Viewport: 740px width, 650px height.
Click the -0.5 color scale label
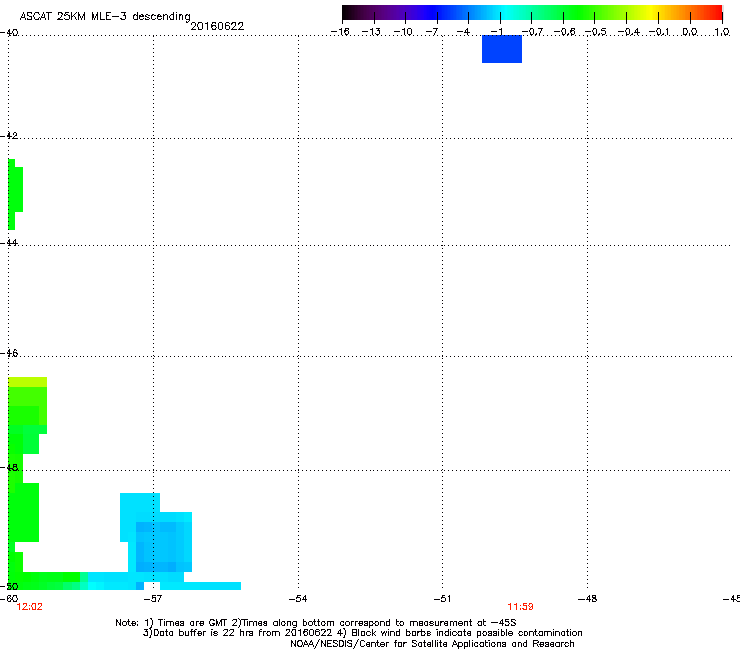tap(595, 32)
